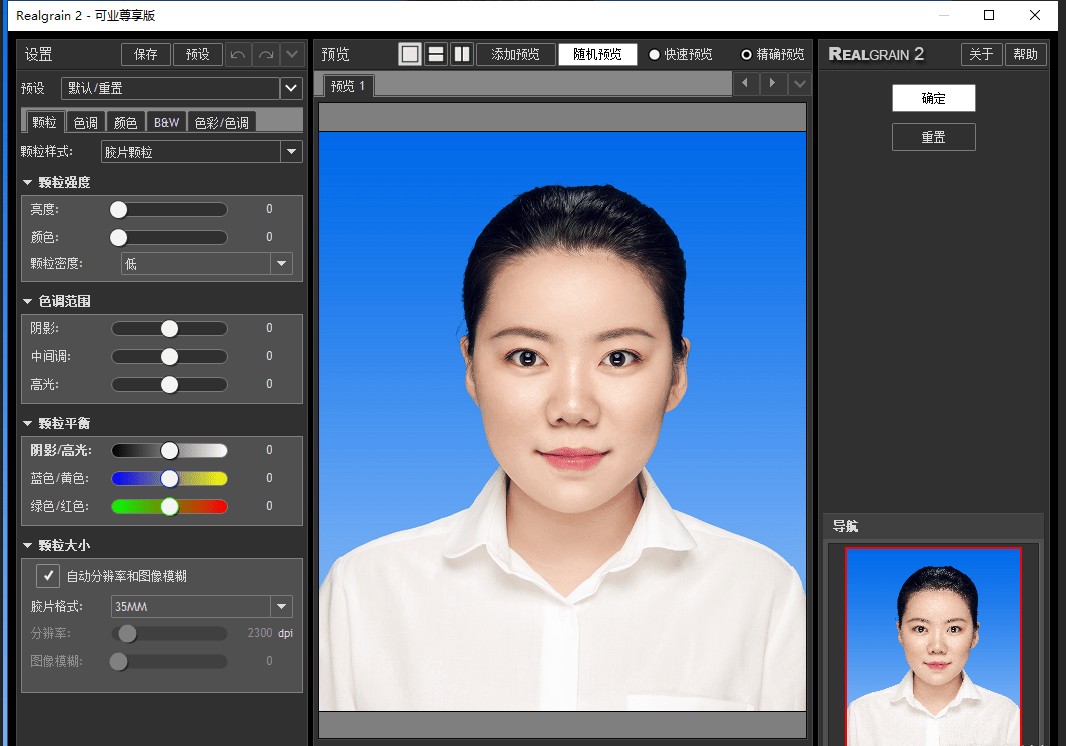Click the 颜色 grain strength slider handle

coord(118,237)
